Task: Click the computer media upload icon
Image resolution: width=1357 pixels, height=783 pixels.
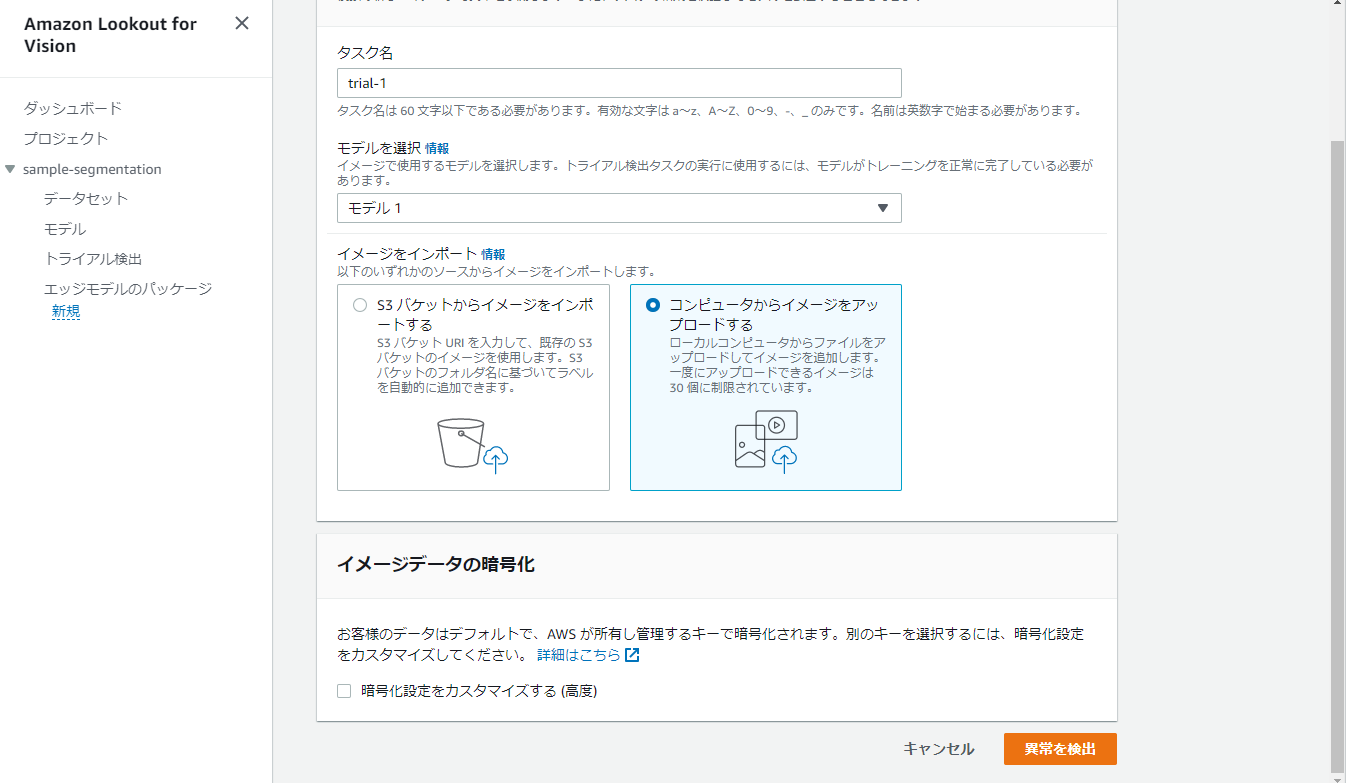Action: point(766,440)
